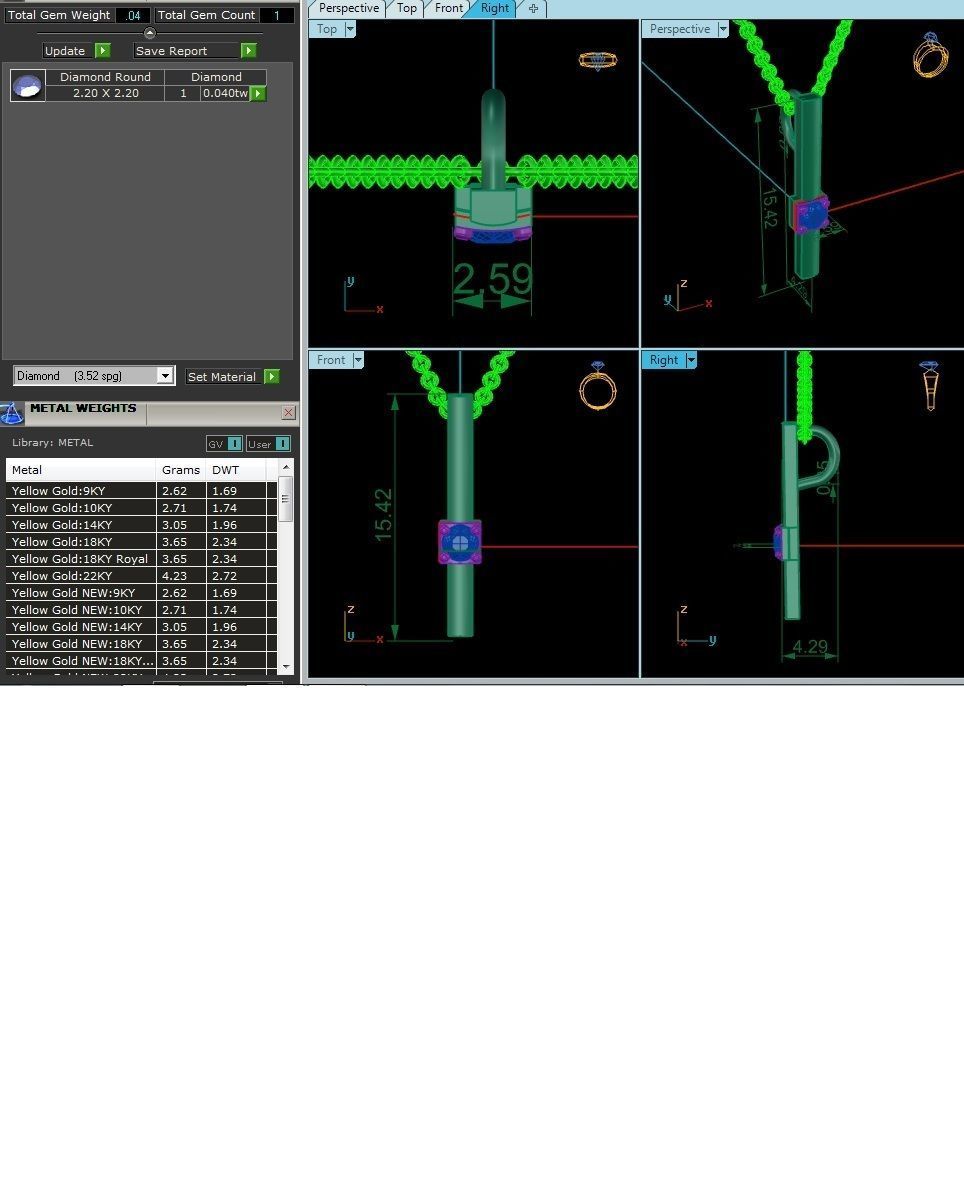Select the Yellow Gold:10KY row
The width and height of the screenshot is (964, 1204).
coord(141,508)
